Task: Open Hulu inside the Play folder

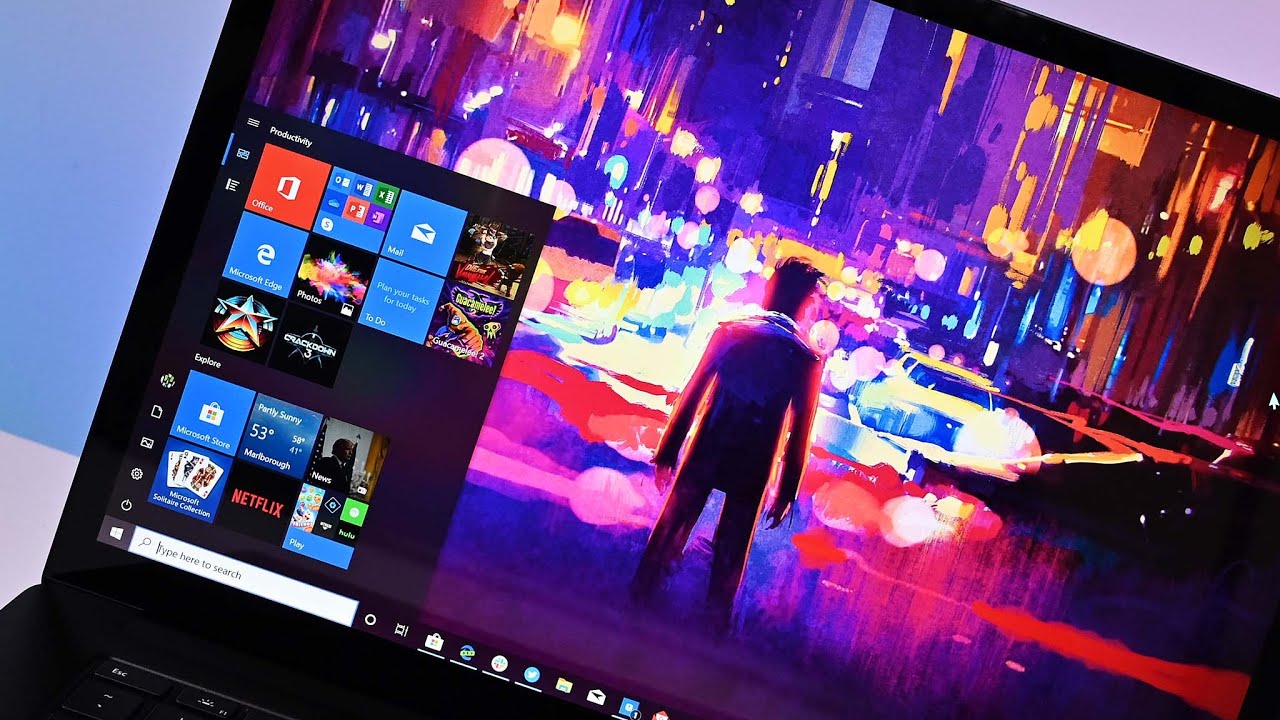Action: (x=349, y=536)
